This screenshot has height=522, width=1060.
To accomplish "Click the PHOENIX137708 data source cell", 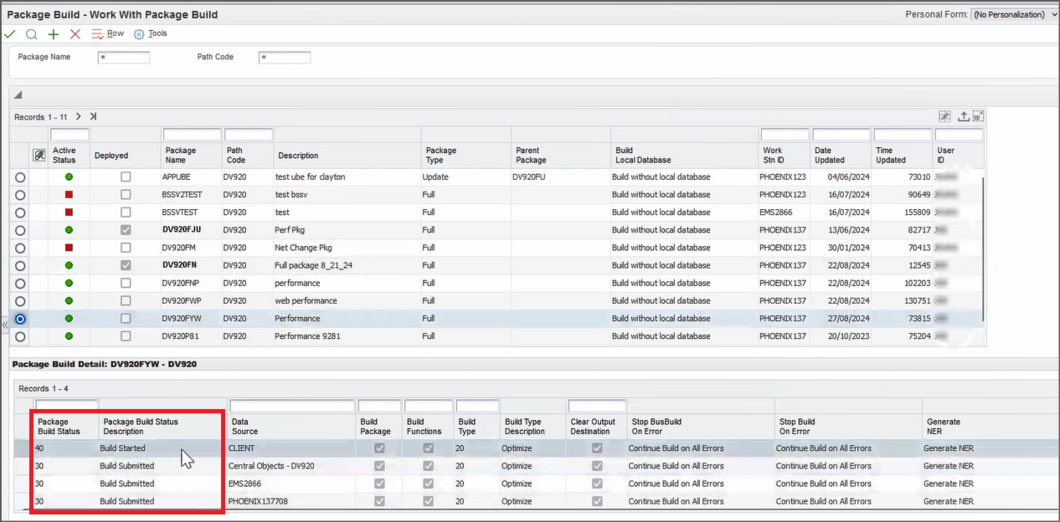I will 258,501.
